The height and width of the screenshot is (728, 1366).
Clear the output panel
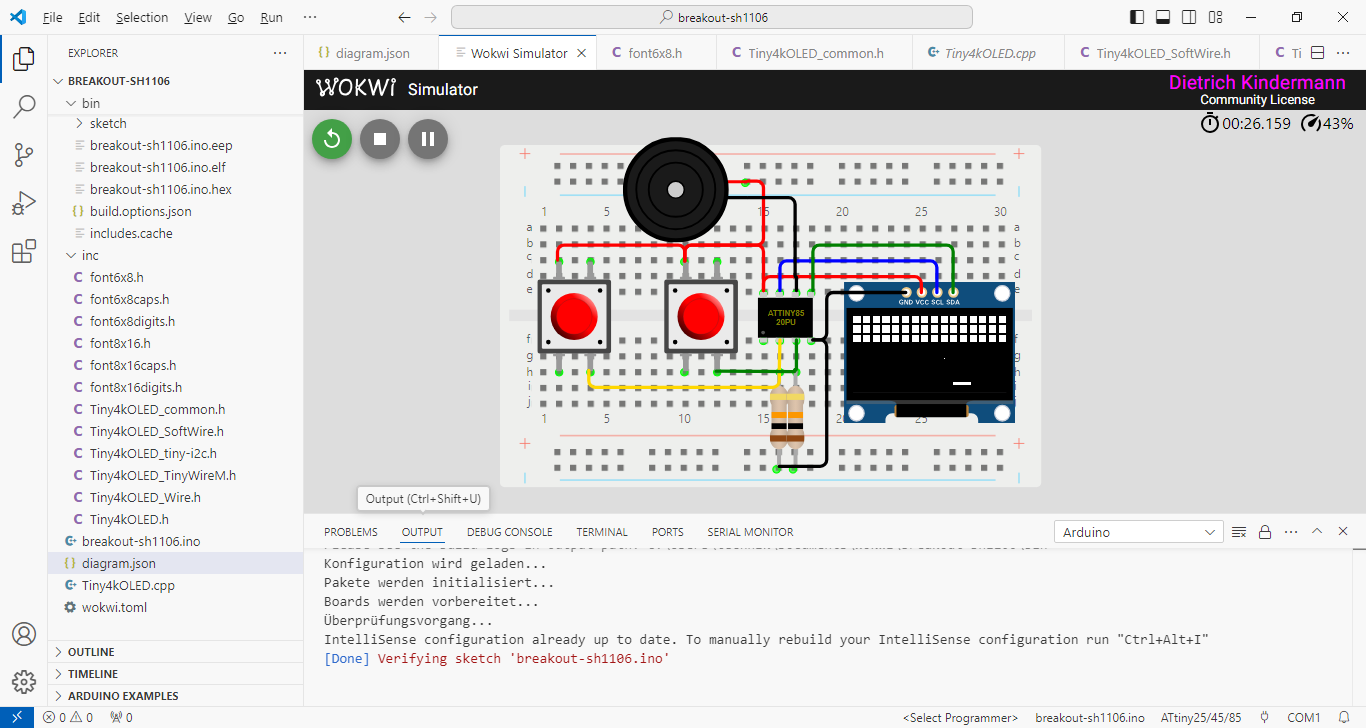[x=1239, y=532]
